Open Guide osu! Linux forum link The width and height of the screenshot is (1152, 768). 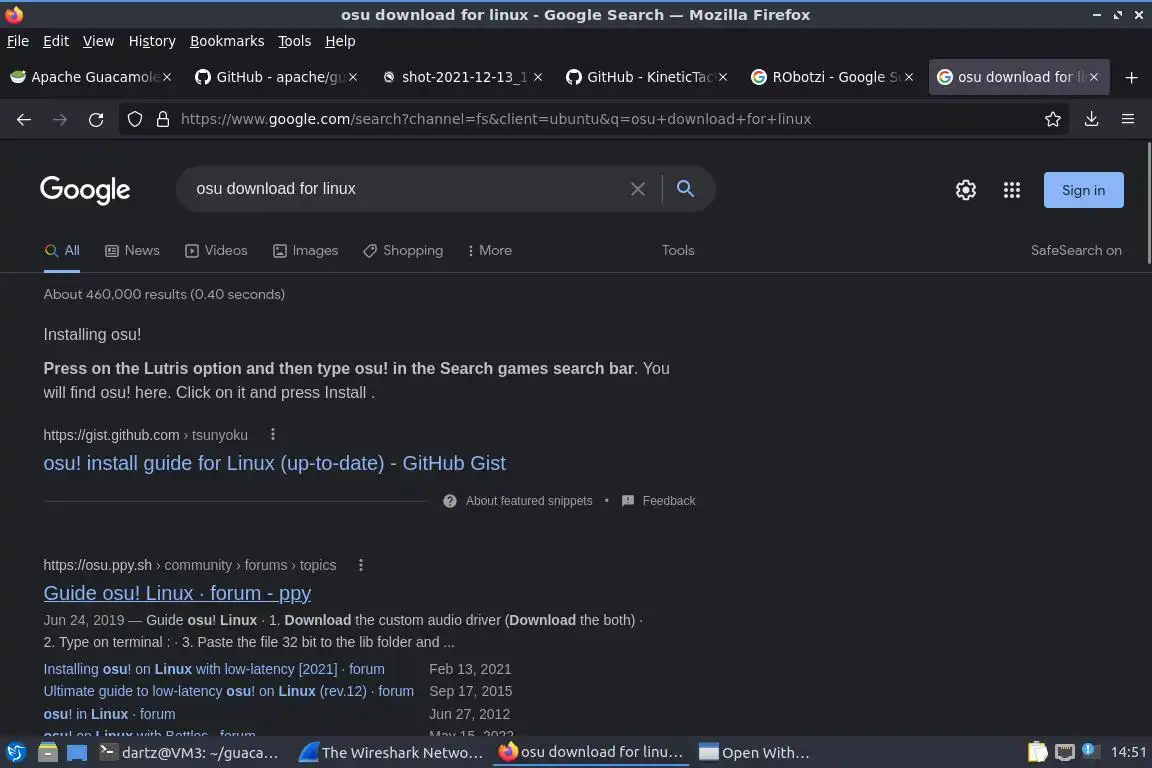(177, 593)
